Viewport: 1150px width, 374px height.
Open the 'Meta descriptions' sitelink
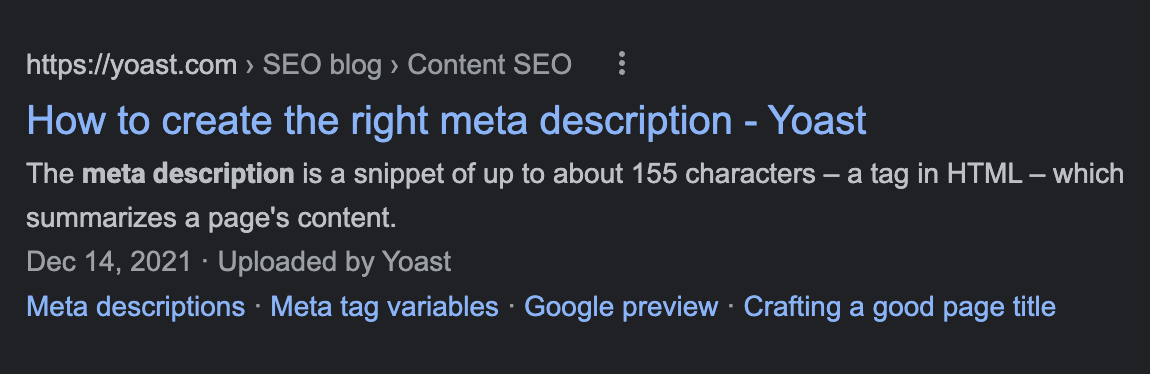(136, 306)
